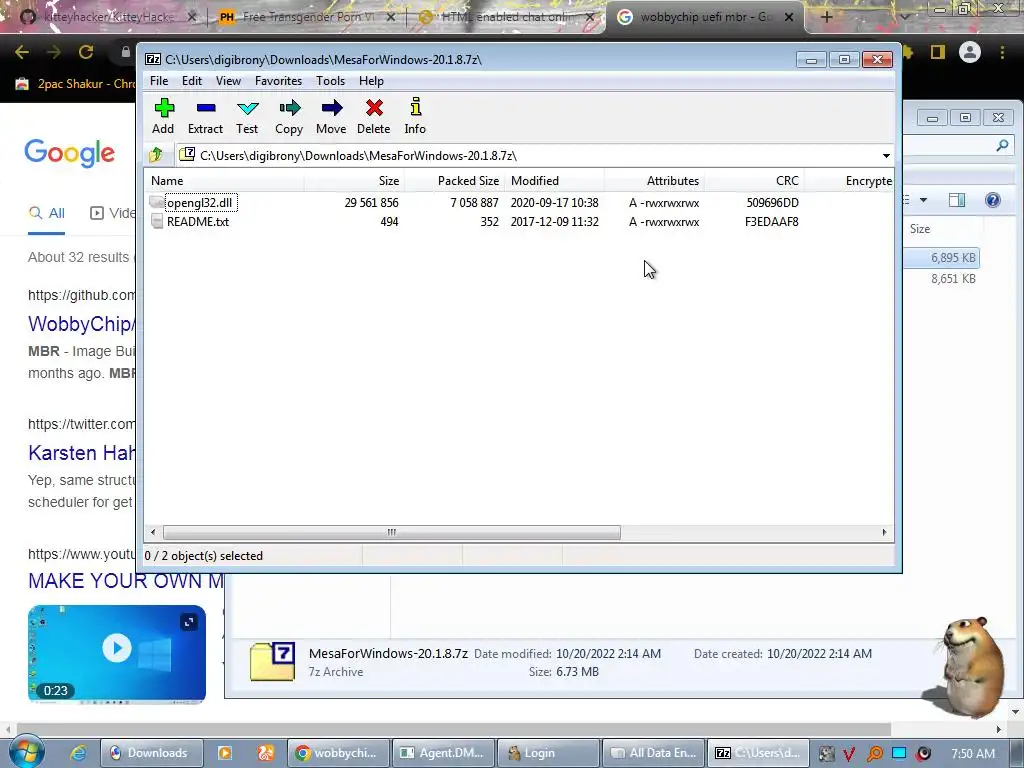
Task: Click the CRC value 509696DD
Action: tap(773, 202)
